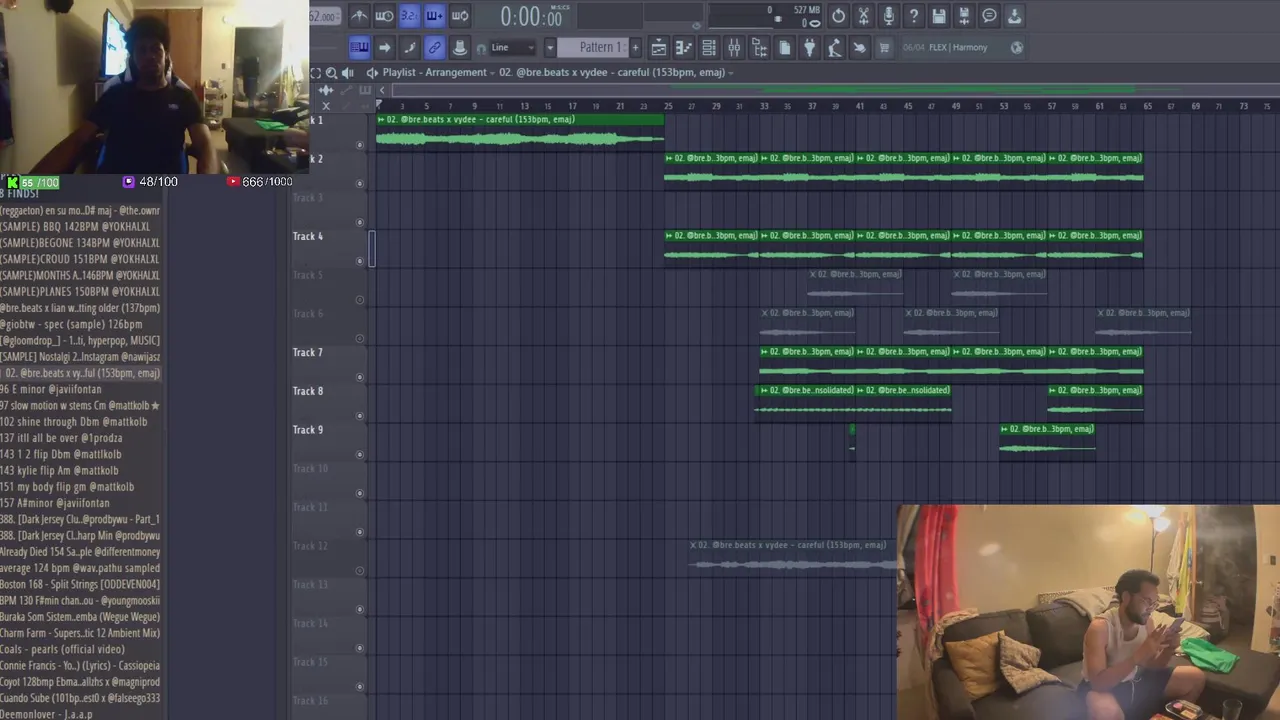Click the scissors audio editor icon

pyautogui.click(x=863, y=15)
